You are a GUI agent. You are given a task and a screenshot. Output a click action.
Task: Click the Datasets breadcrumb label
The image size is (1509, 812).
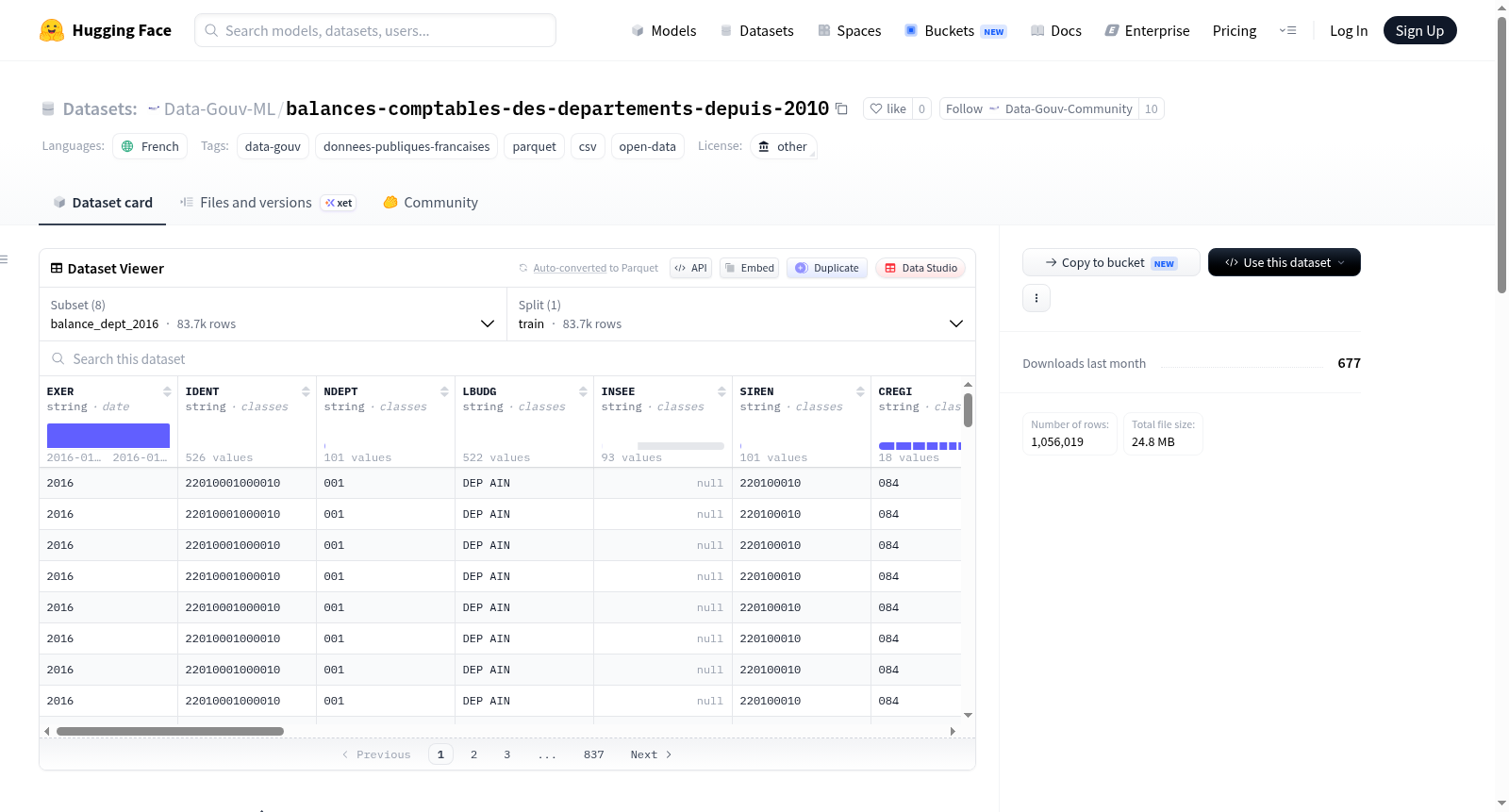pos(100,109)
